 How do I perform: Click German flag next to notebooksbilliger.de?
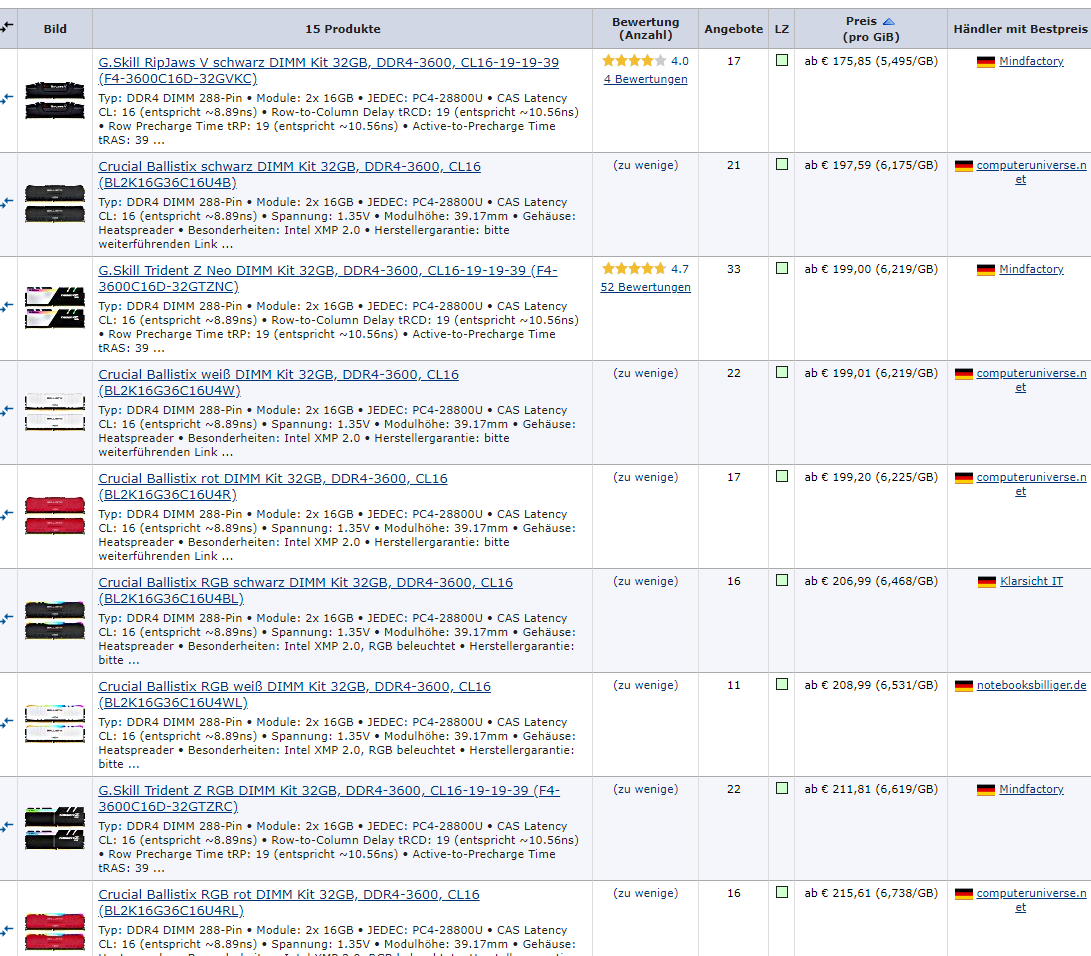pyautogui.click(x=963, y=686)
